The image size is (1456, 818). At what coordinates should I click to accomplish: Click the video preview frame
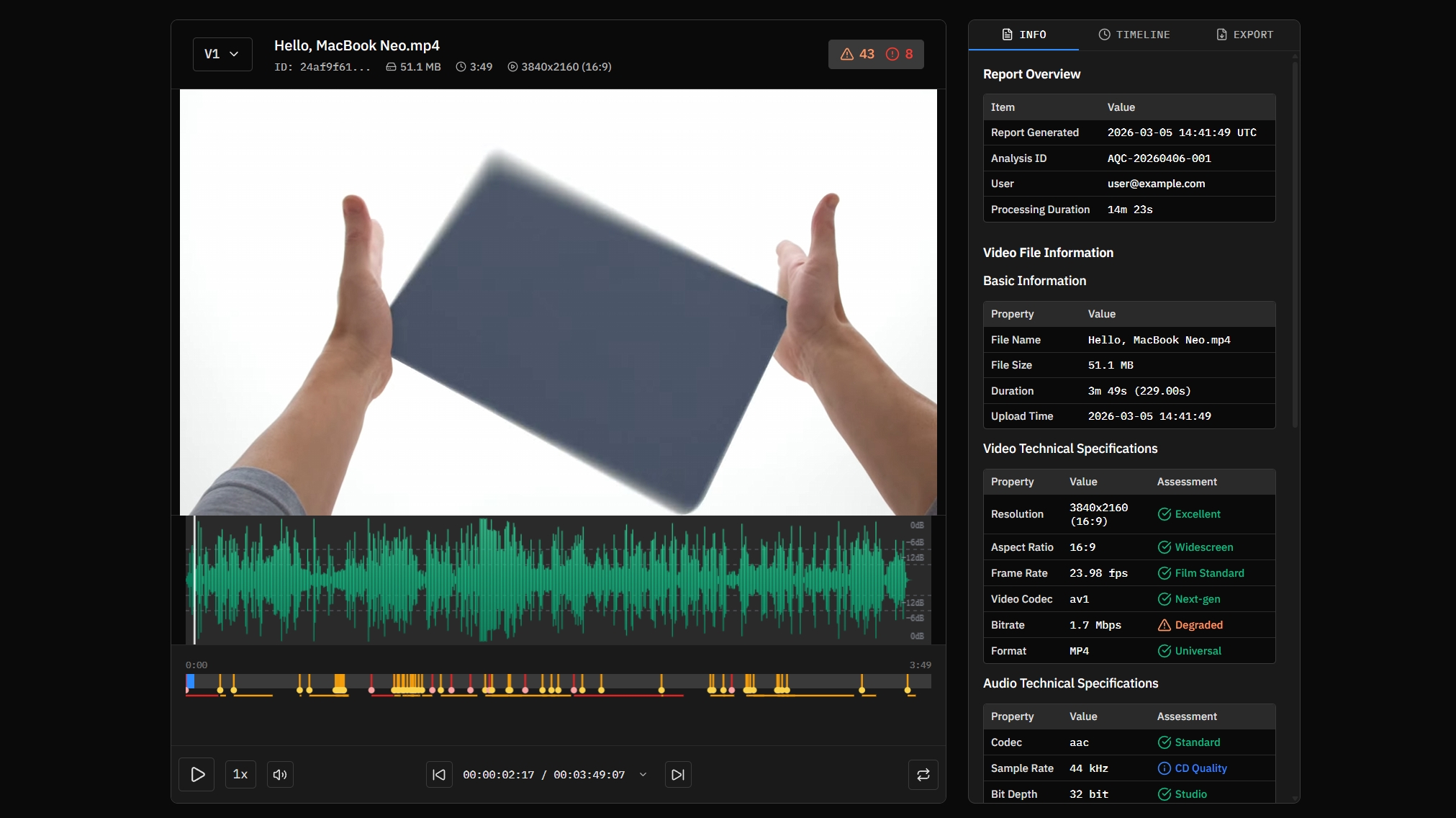558,302
